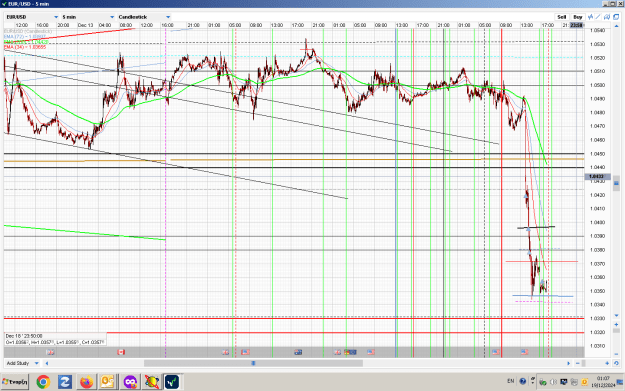Click the lowest blue triangle marker near 1.0350
The width and height of the screenshot is (625, 391).
pos(542,282)
